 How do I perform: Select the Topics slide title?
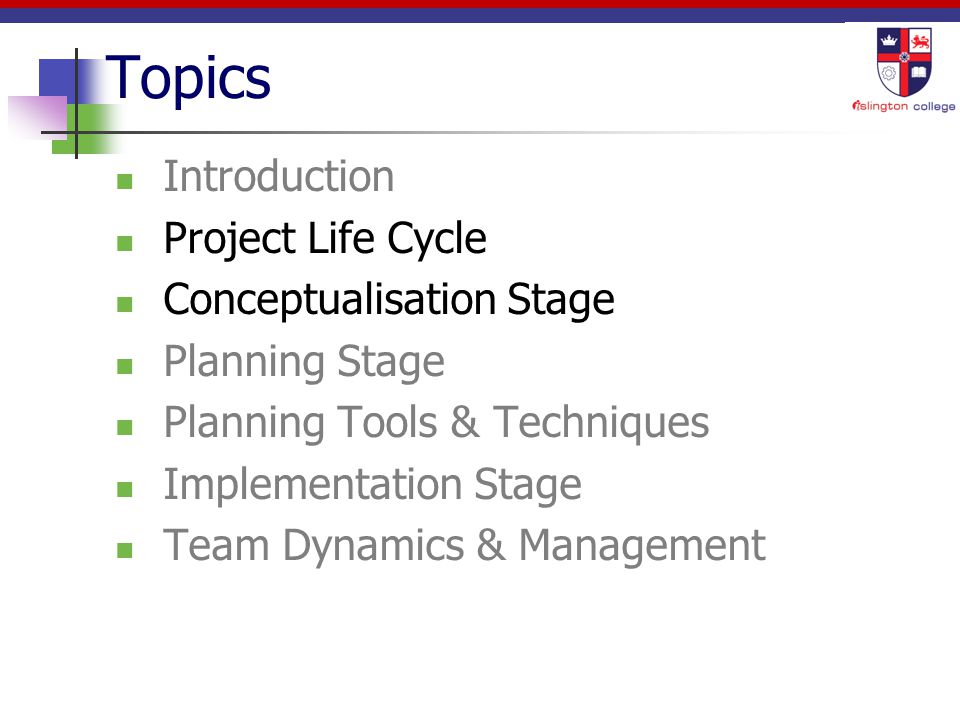tap(188, 78)
